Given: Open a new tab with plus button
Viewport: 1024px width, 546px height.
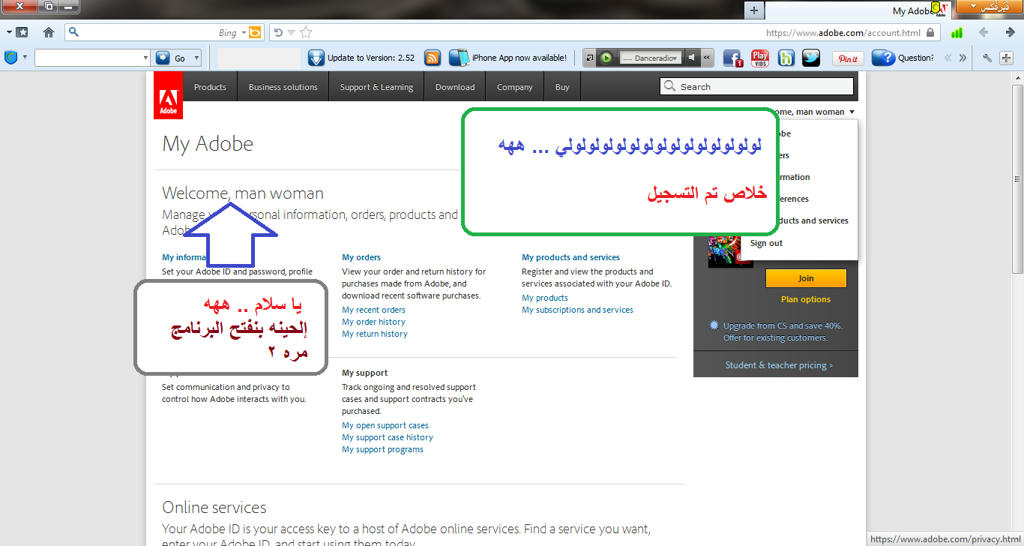Looking at the screenshot, I should pyautogui.click(x=754, y=10).
